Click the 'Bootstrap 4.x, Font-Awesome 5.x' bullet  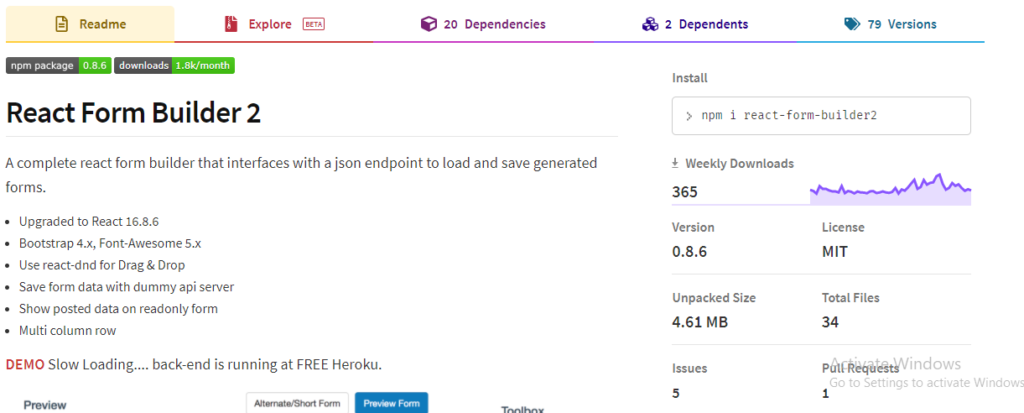pyautogui.click(x=110, y=244)
